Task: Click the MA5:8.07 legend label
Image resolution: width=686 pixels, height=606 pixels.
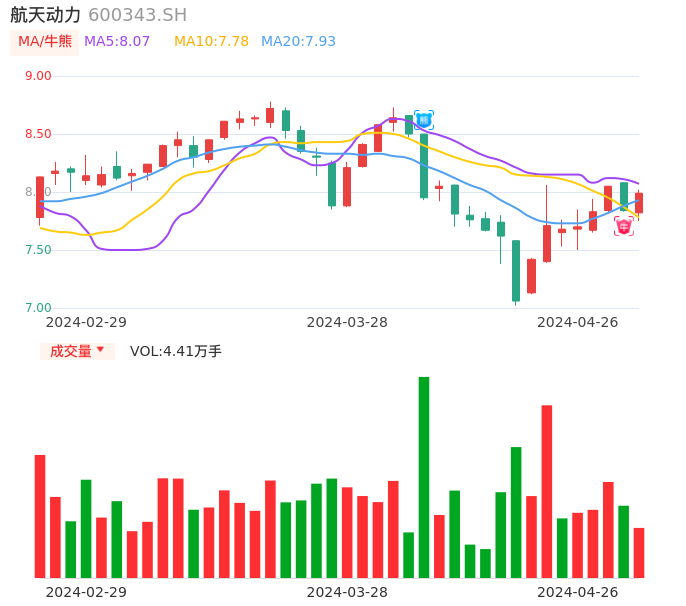Action: [x=117, y=42]
